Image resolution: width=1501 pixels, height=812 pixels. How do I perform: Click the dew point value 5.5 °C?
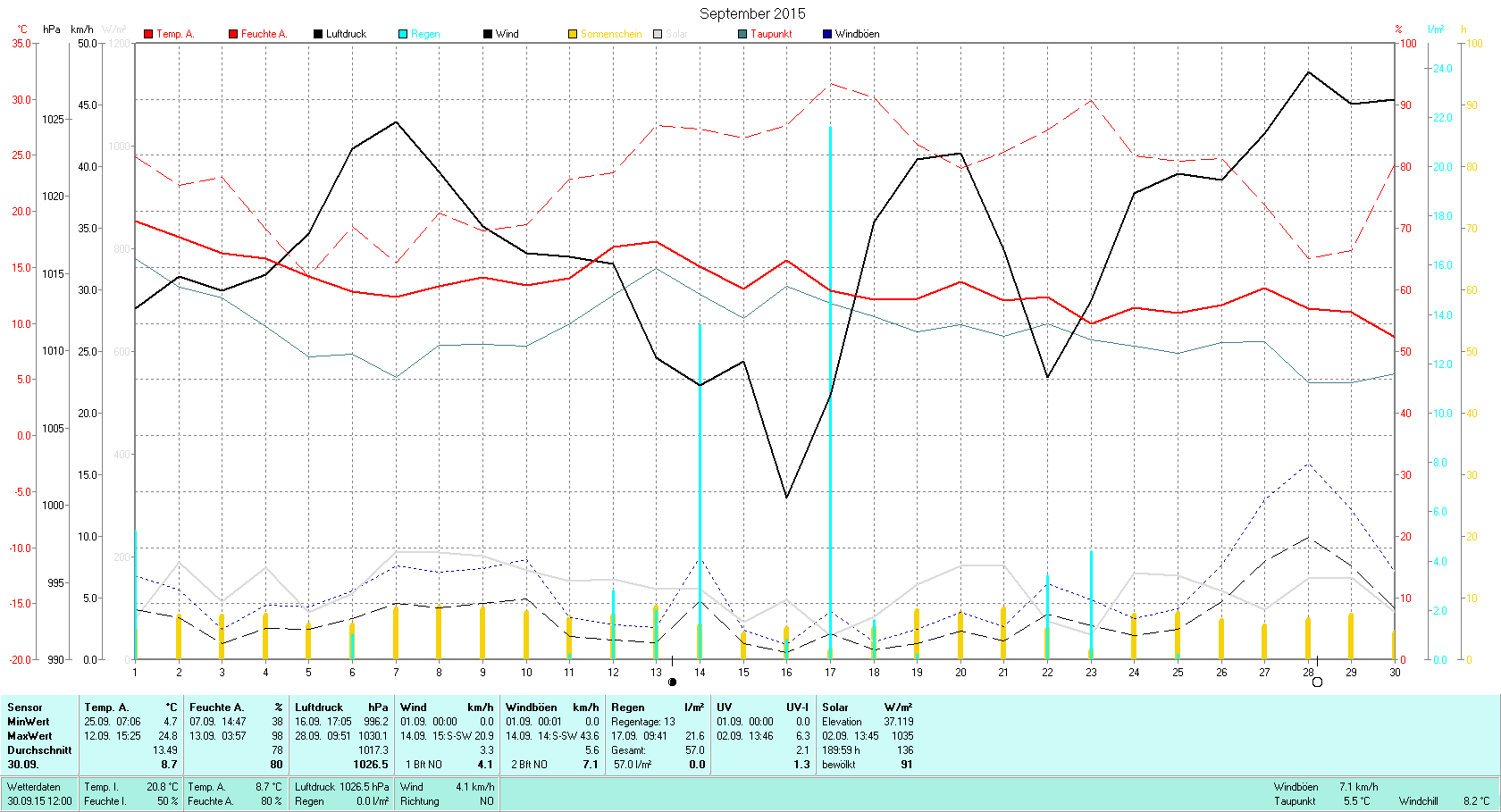[1357, 801]
